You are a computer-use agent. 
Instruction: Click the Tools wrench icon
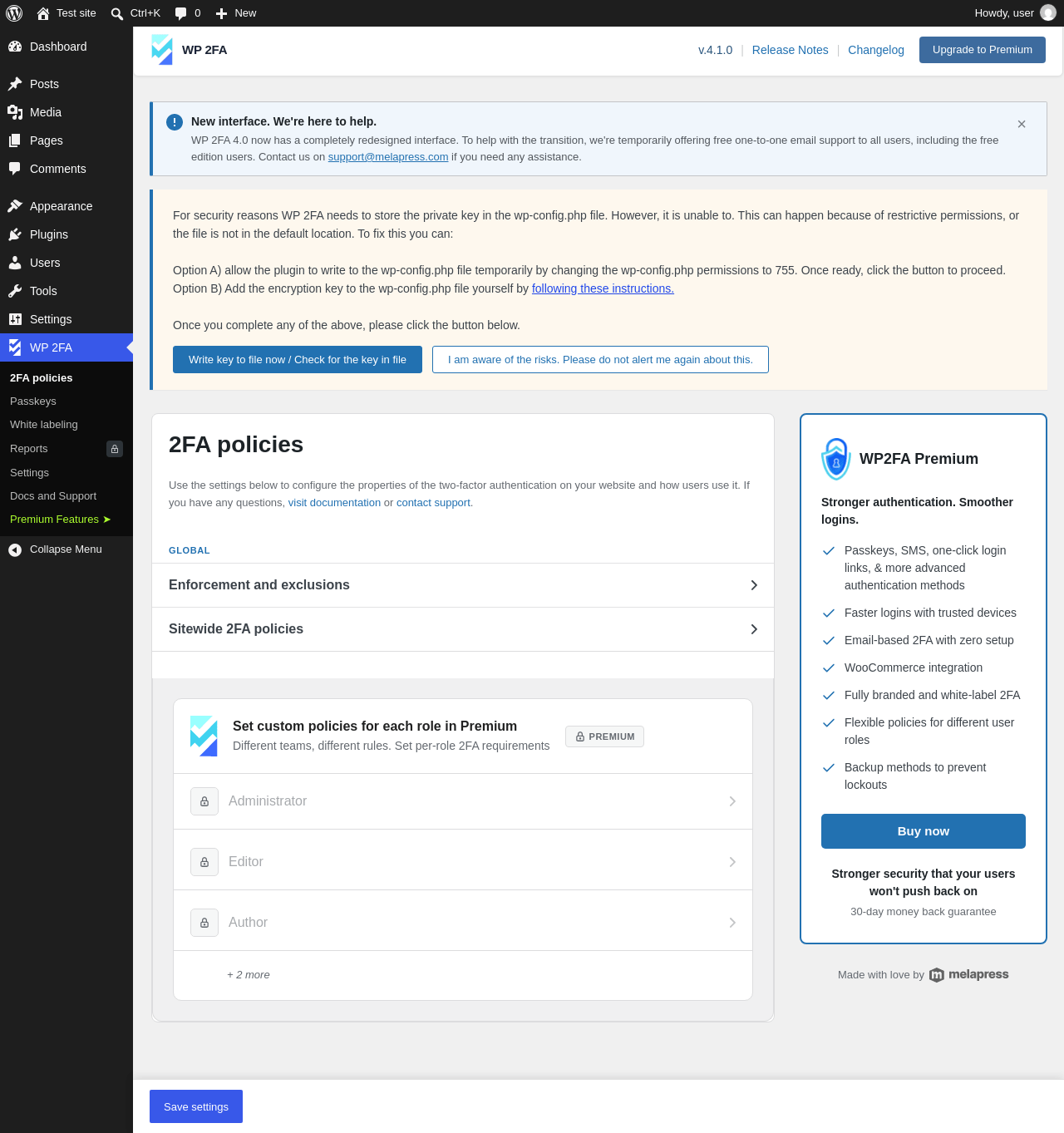pos(15,291)
